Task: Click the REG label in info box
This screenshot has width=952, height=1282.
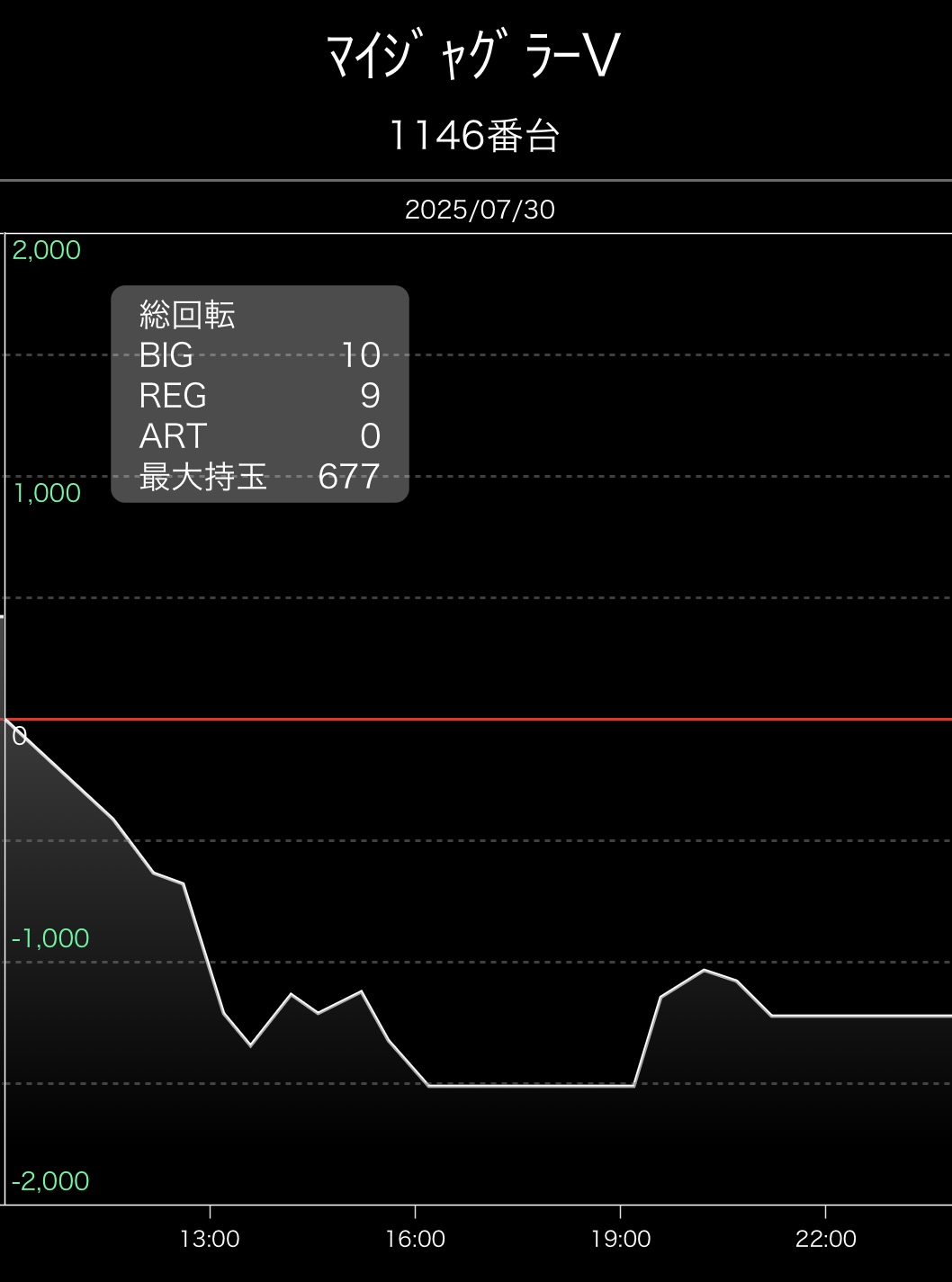Action: (x=173, y=396)
